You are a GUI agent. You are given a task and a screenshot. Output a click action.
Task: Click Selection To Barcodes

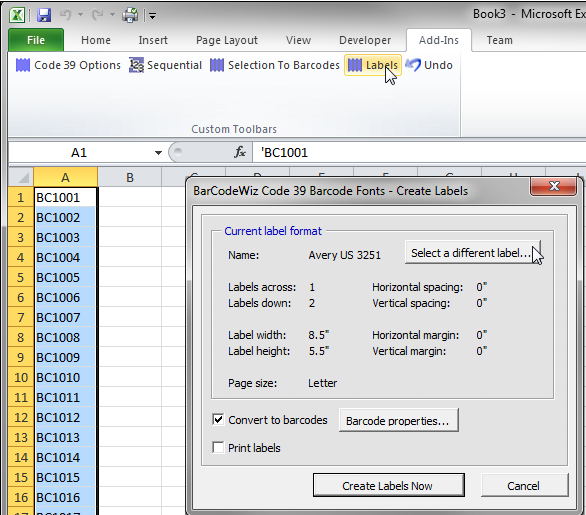coord(275,65)
